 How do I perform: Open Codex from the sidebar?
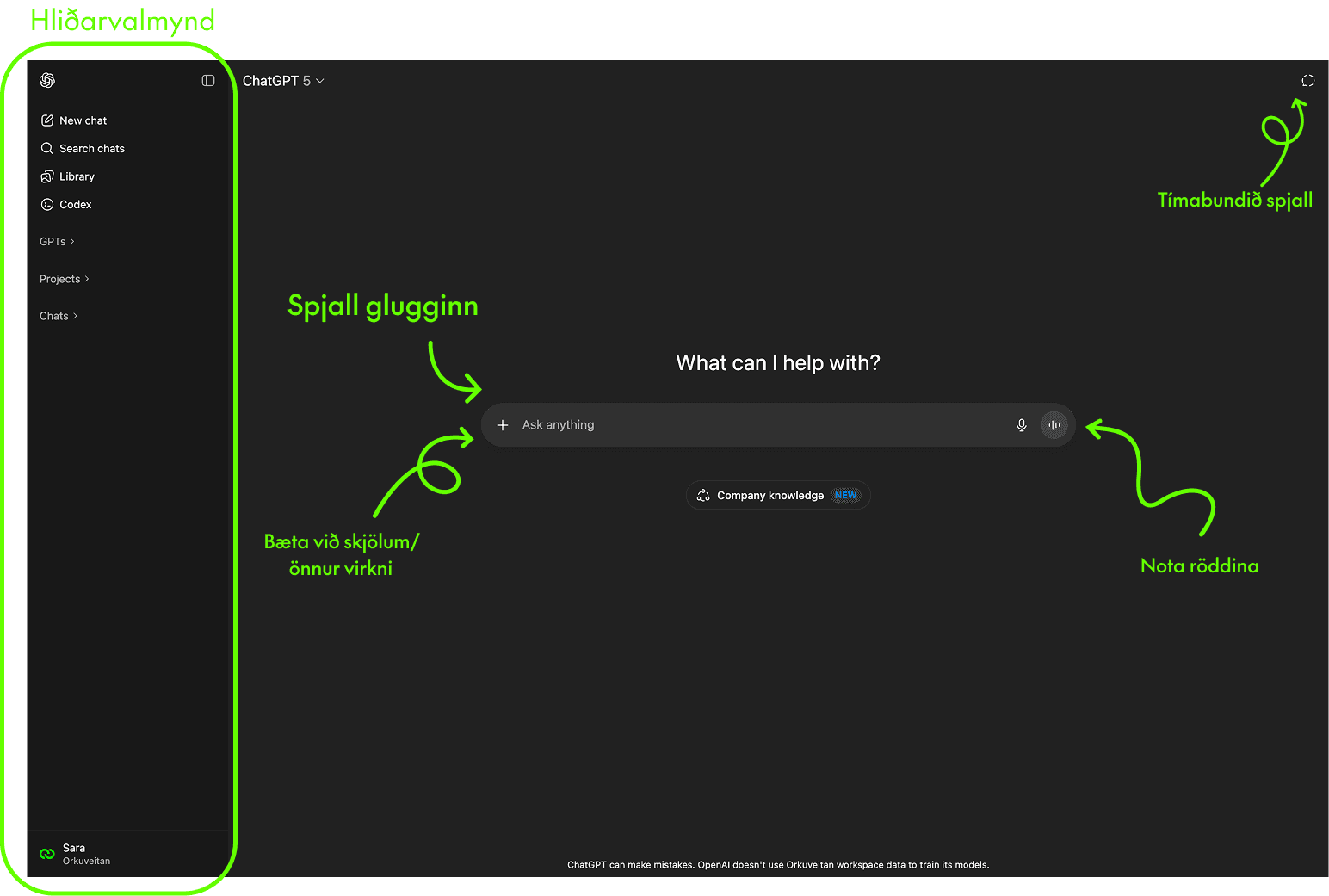click(x=75, y=205)
